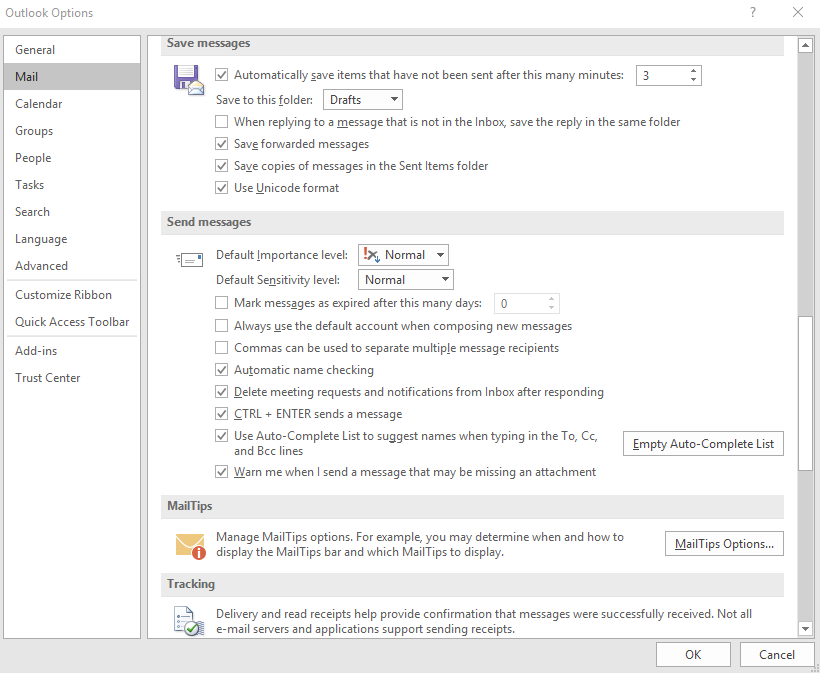
Task: Go to Advanced options category
Action: click(72, 266)
